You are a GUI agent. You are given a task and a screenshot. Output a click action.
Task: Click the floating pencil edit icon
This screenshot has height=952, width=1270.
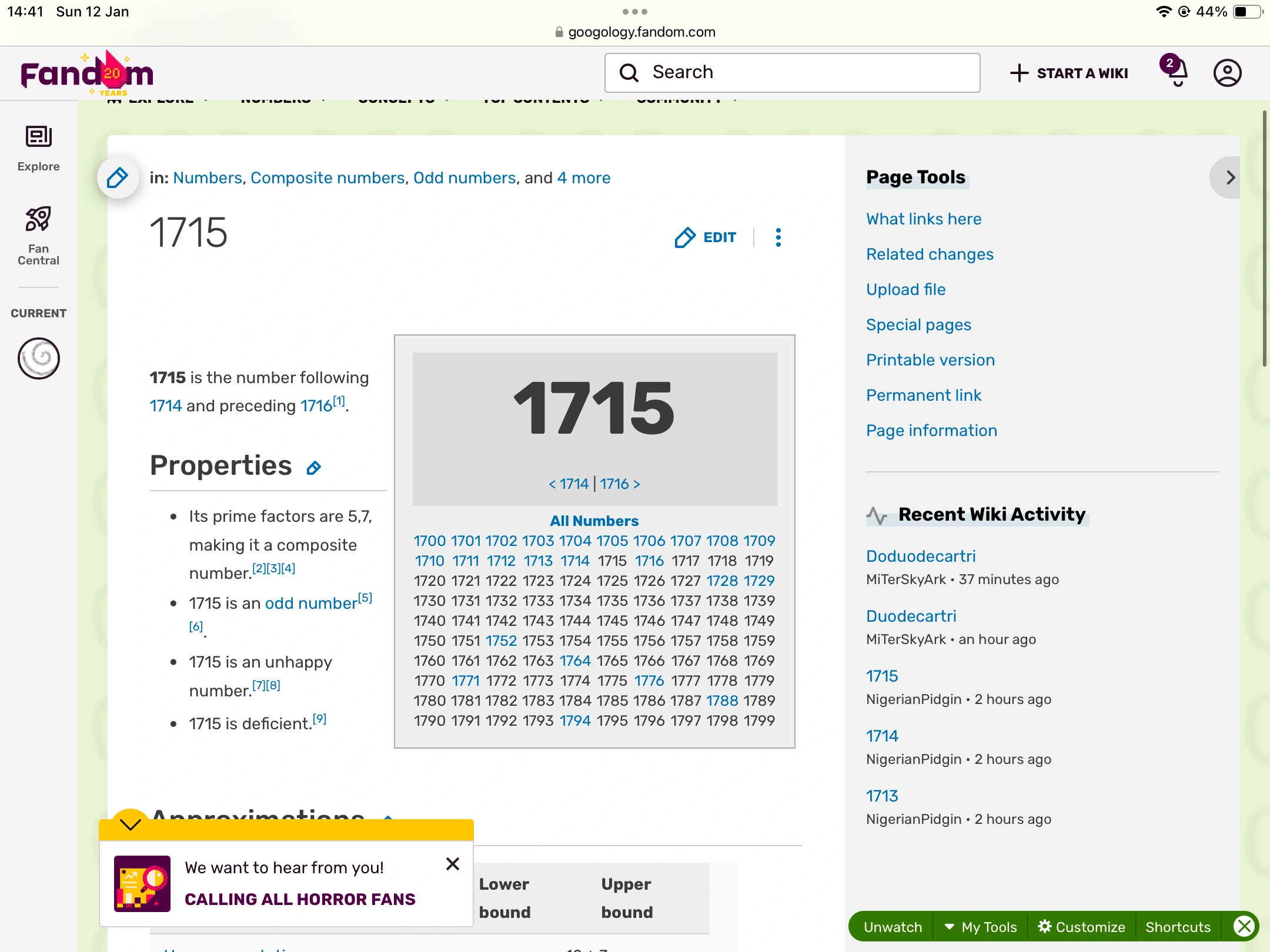click(118, 177)
